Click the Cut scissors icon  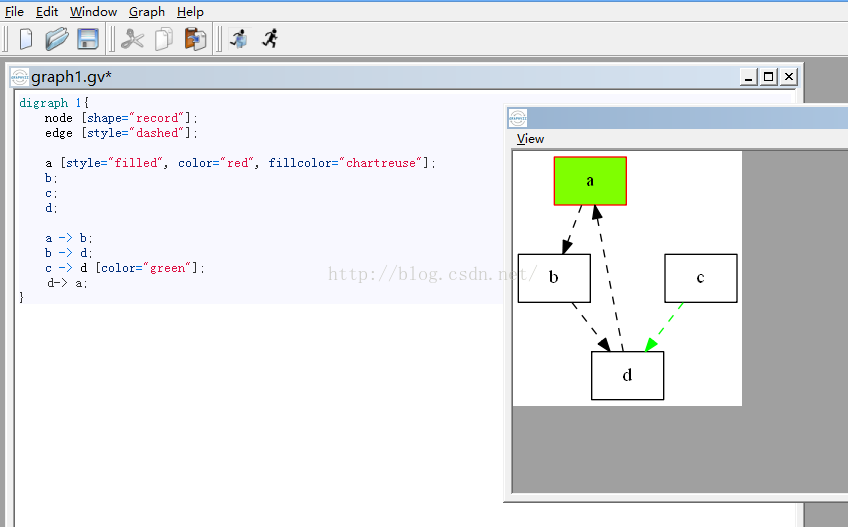pyautogui.click(x=132, y=39)
